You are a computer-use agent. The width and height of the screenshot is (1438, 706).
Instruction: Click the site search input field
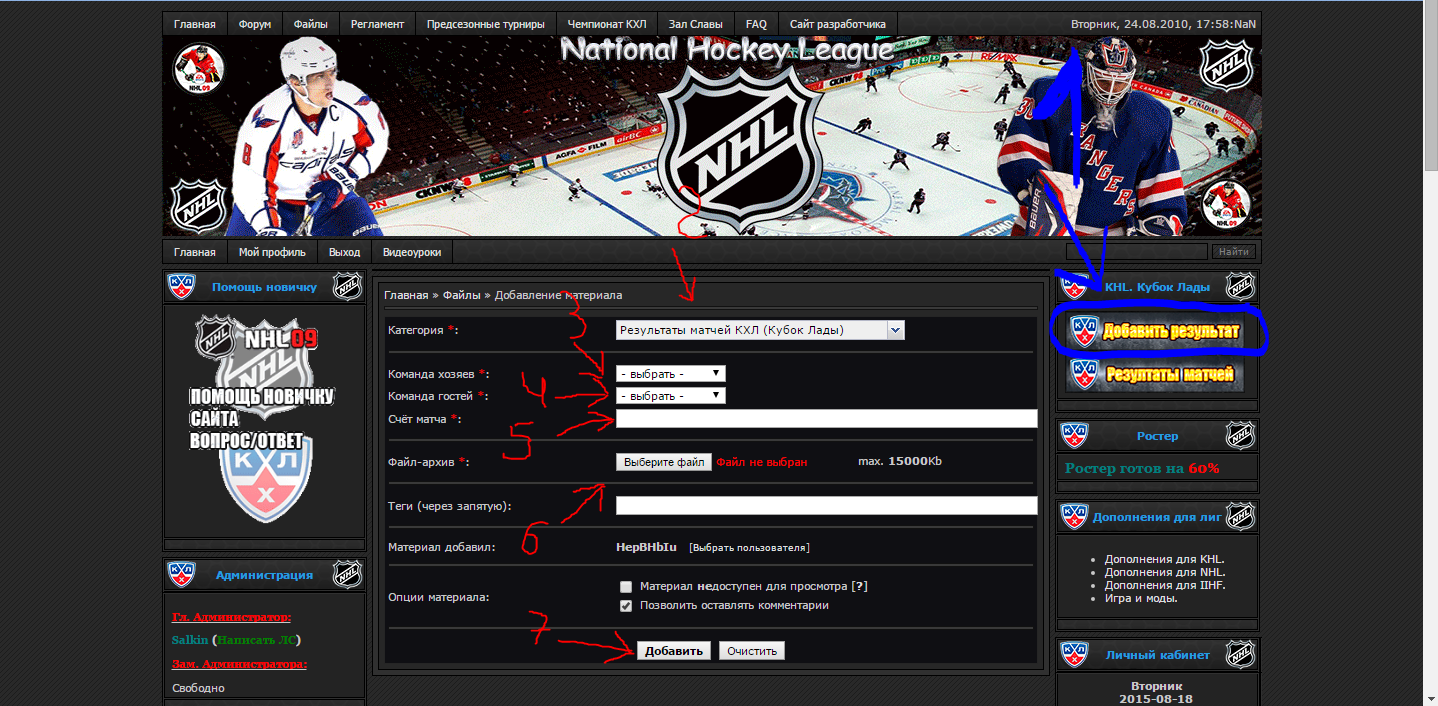1136,252
